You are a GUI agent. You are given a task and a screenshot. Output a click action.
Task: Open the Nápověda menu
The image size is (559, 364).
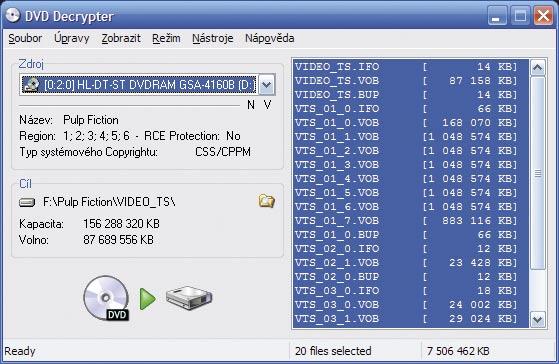click(270, 38)
